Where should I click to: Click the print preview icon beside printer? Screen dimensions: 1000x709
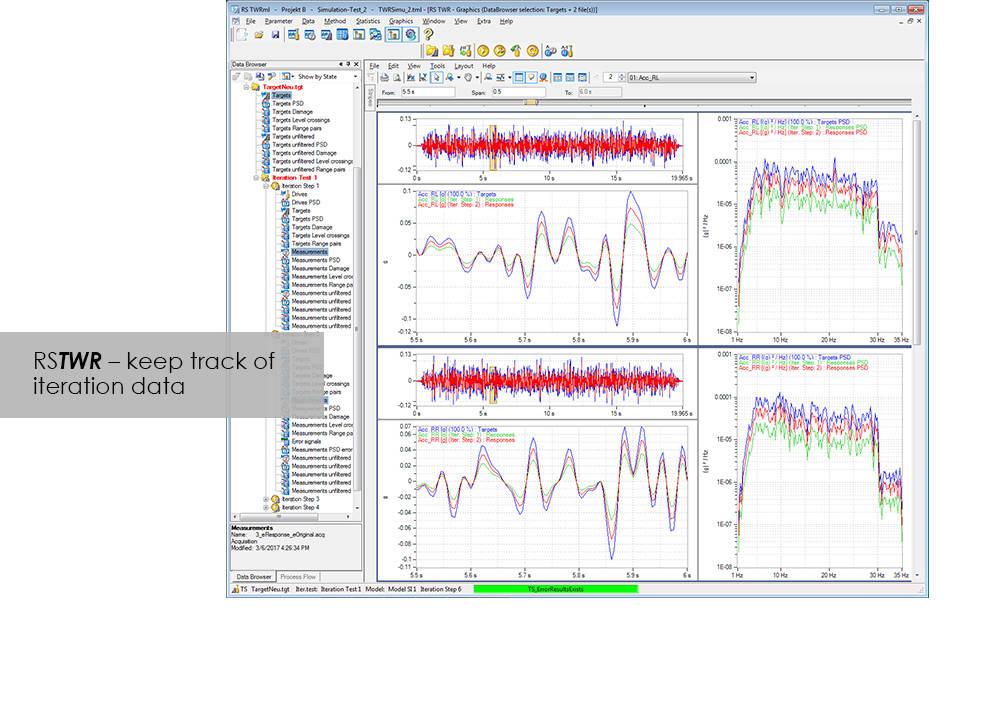[397, 77]
